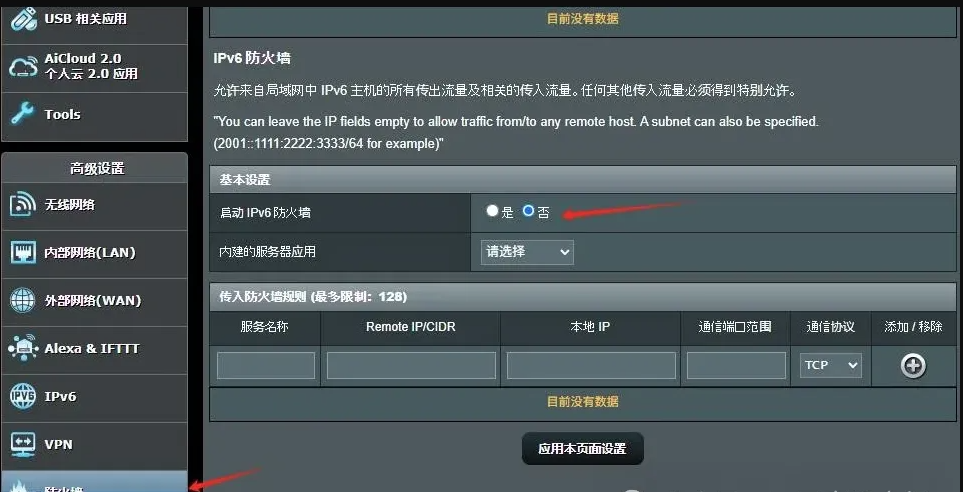The height and width of the screenshot is (492, 963).
Task: Open the Alexa & IFTTT icon
Action: click(23, 348)
